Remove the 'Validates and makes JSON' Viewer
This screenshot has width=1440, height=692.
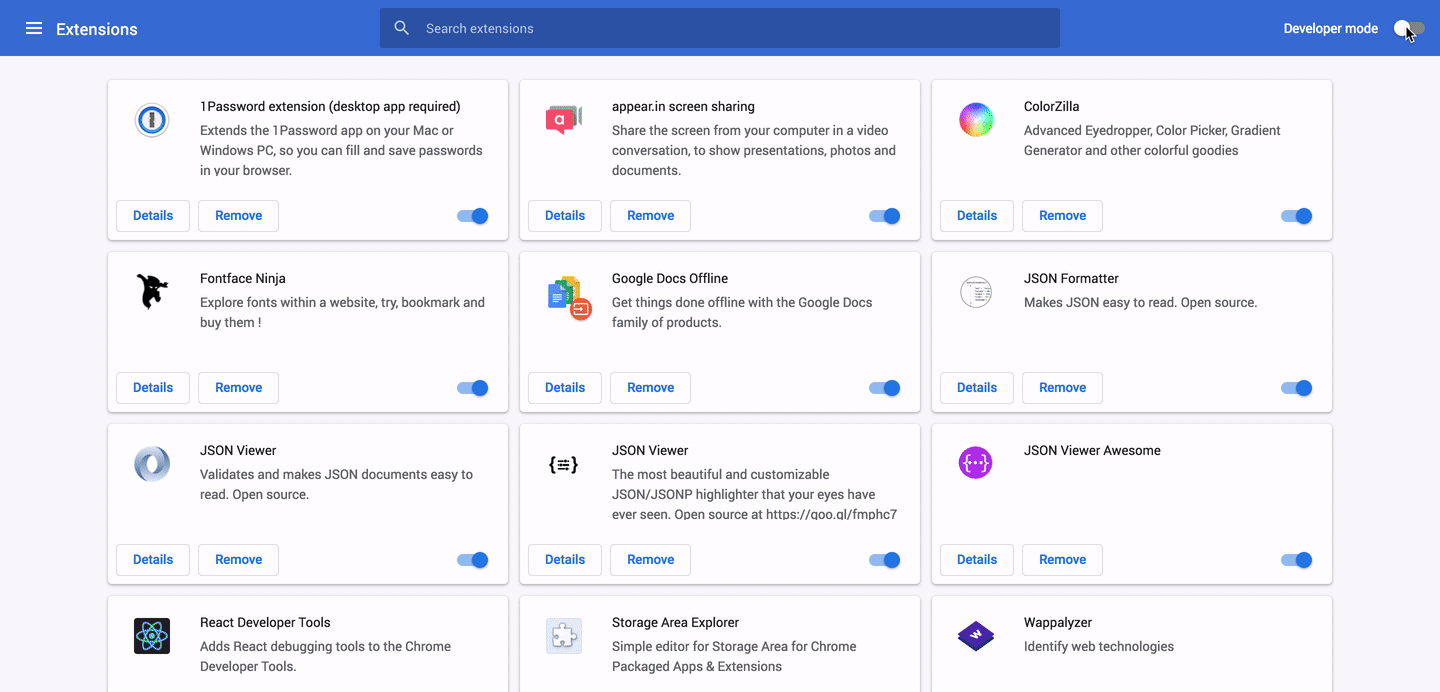[238, 560]
